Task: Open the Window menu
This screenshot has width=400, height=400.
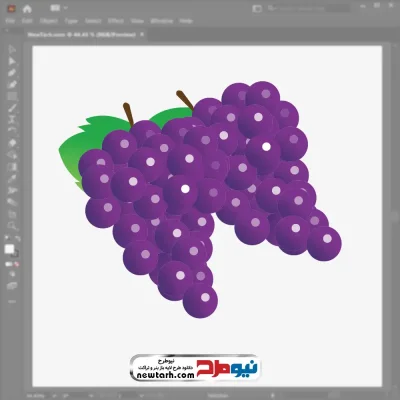Action: [162, 21]
